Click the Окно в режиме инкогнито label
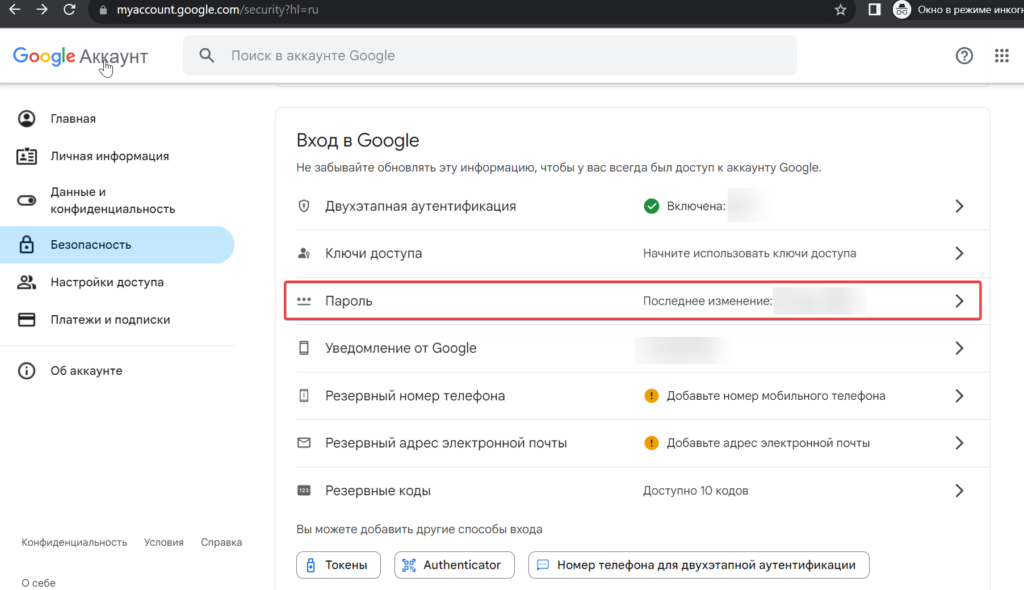Image resolution: width=1024 pixels, height=590 pixels. click(970, 10)
